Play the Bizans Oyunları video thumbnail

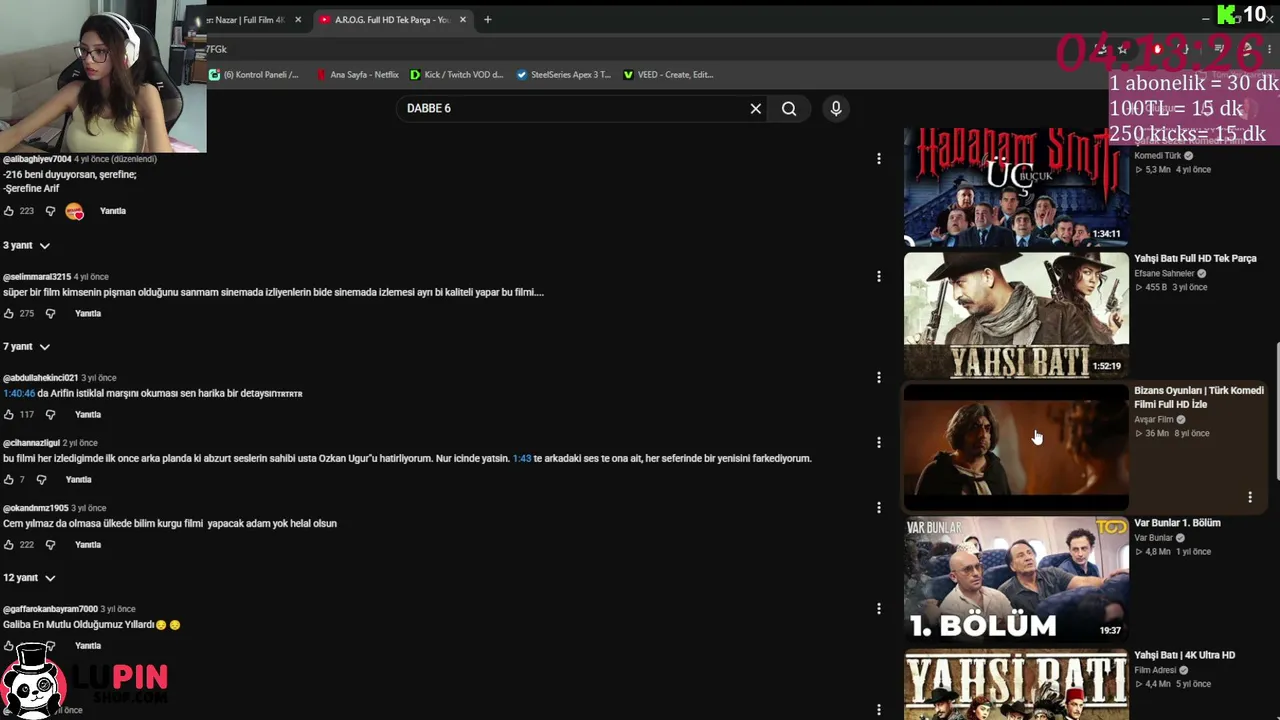tap(1016, 447)
